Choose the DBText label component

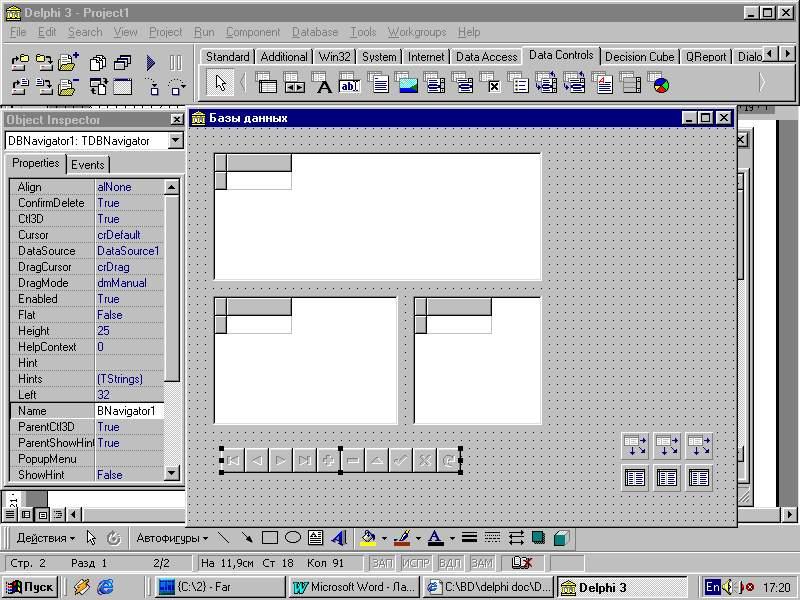322,82
